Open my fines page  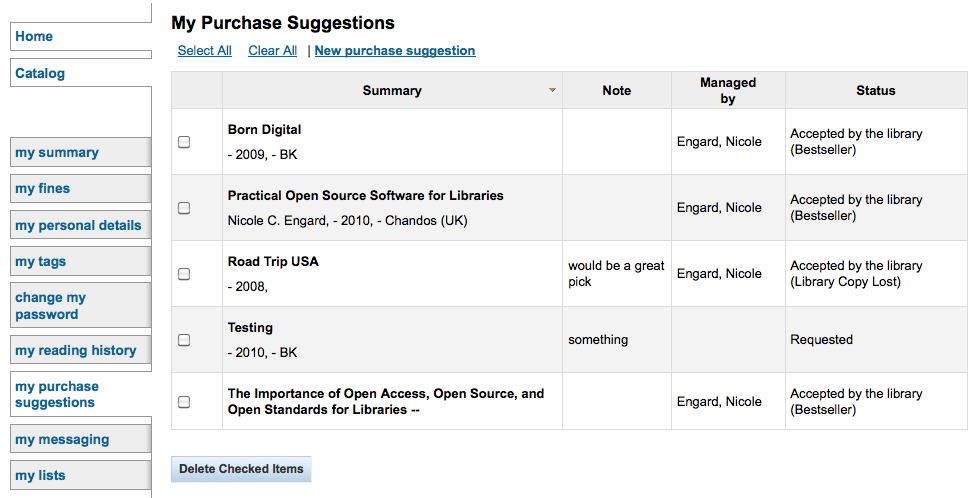coord(81,188)
